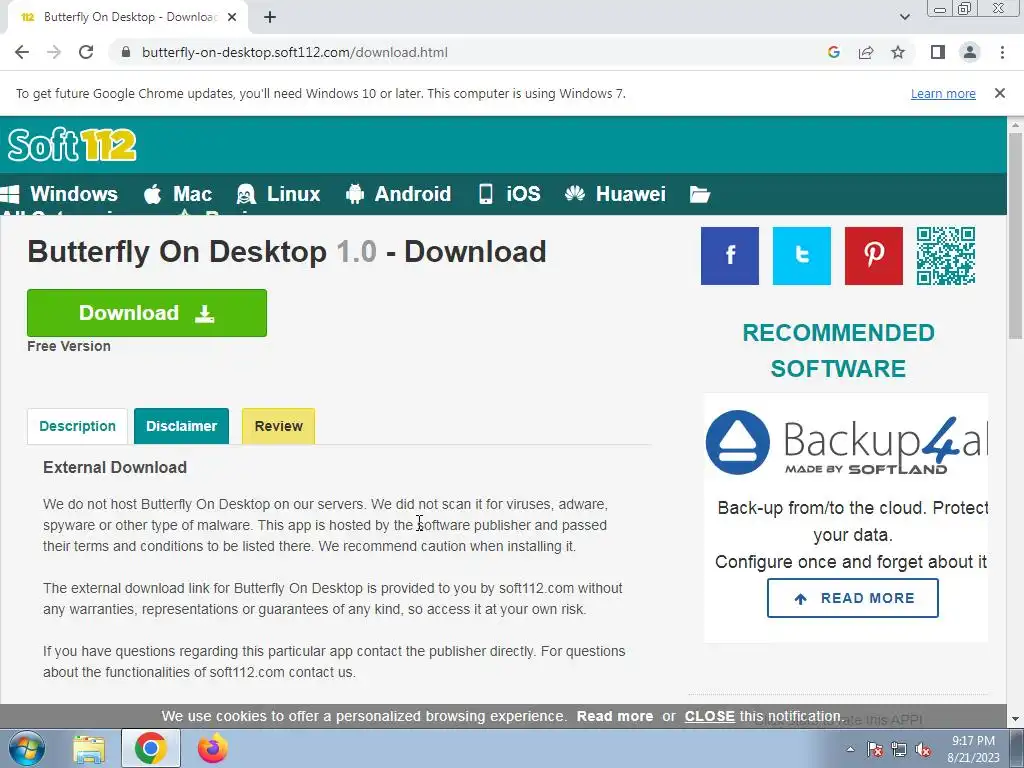Open Chrome profile avatar

(x=970, y=52)
